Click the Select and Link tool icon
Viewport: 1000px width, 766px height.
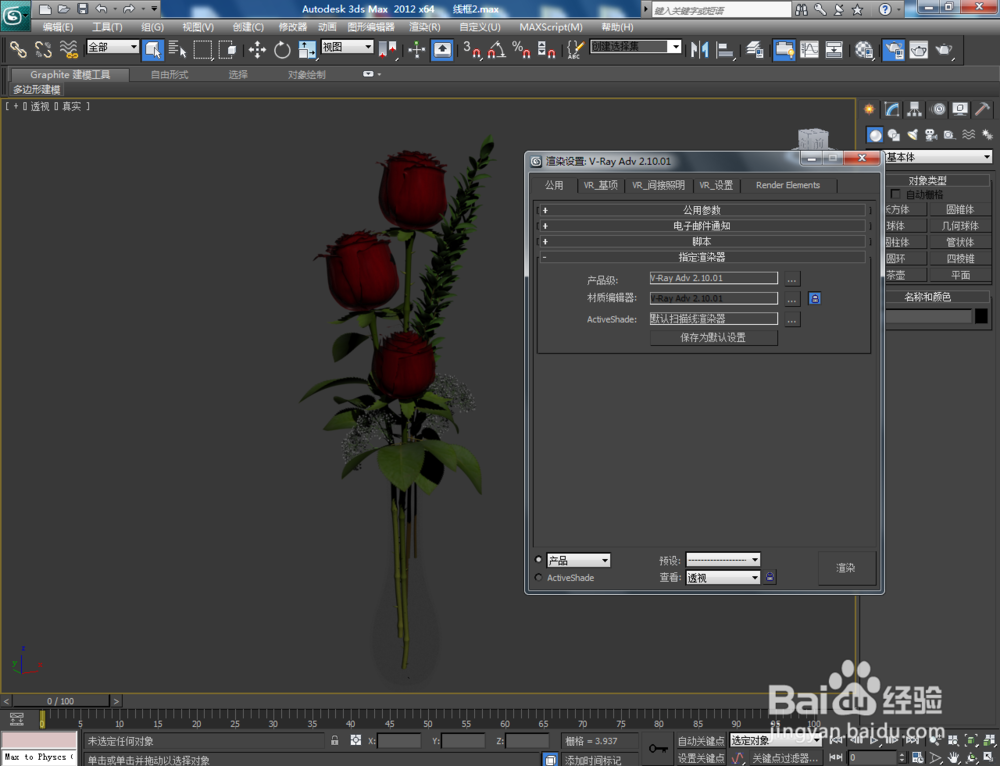tap(18, 49)
